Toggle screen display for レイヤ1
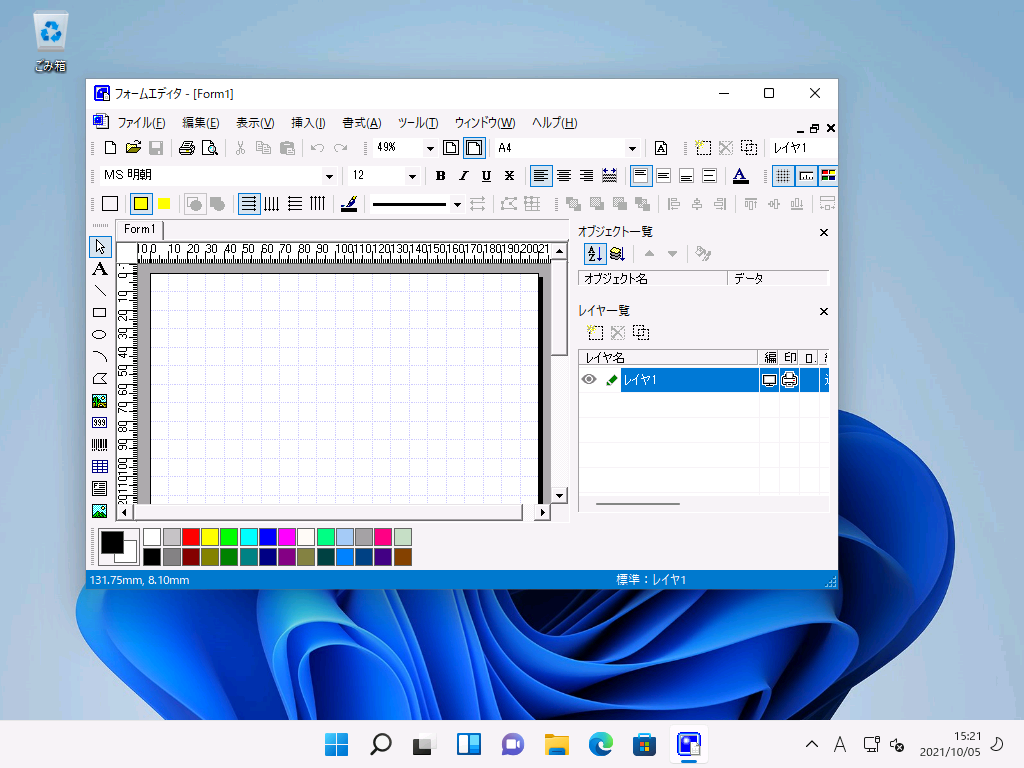 [769, 380]
